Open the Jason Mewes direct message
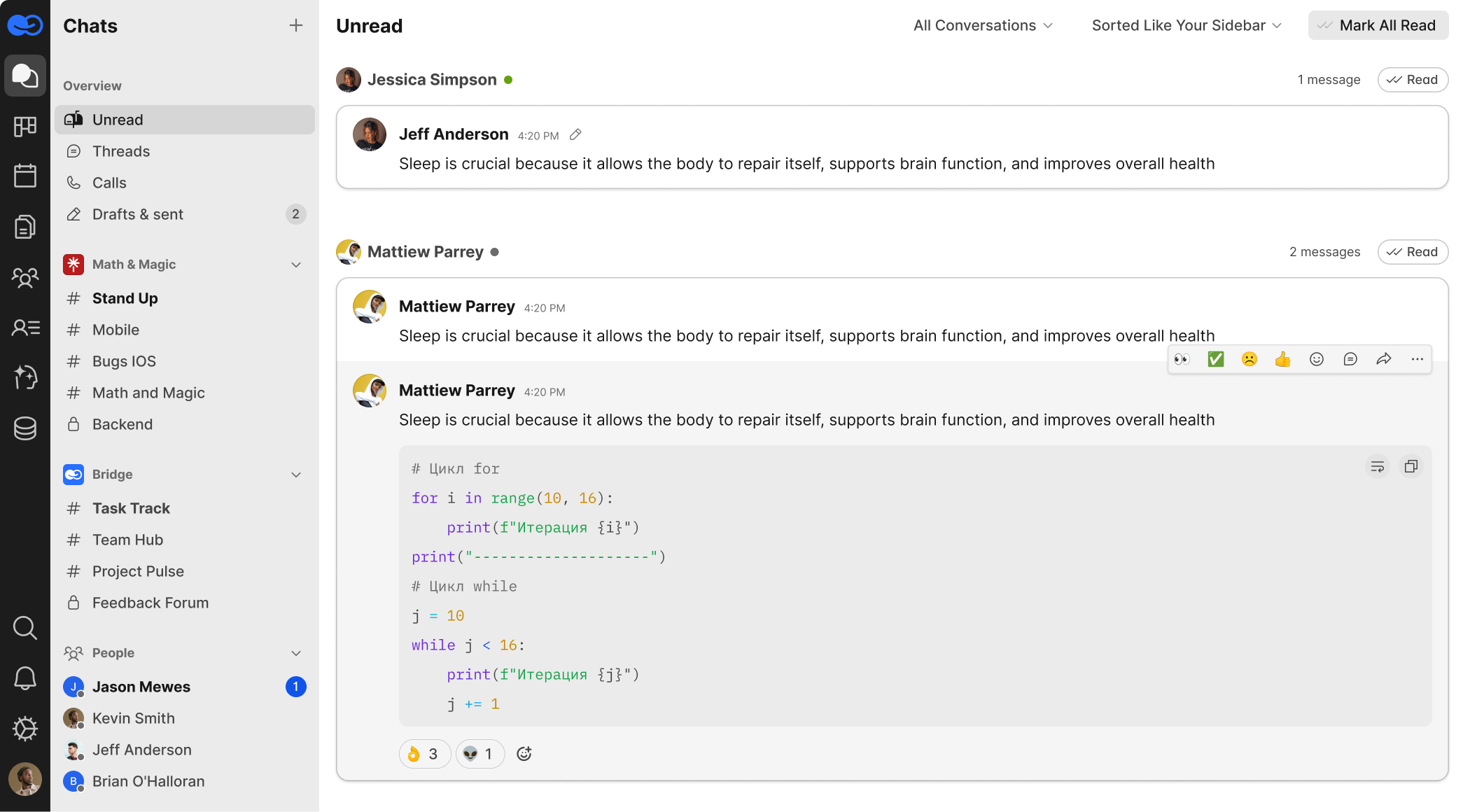Screen dimensions: 1470x812 pos(141,687)
